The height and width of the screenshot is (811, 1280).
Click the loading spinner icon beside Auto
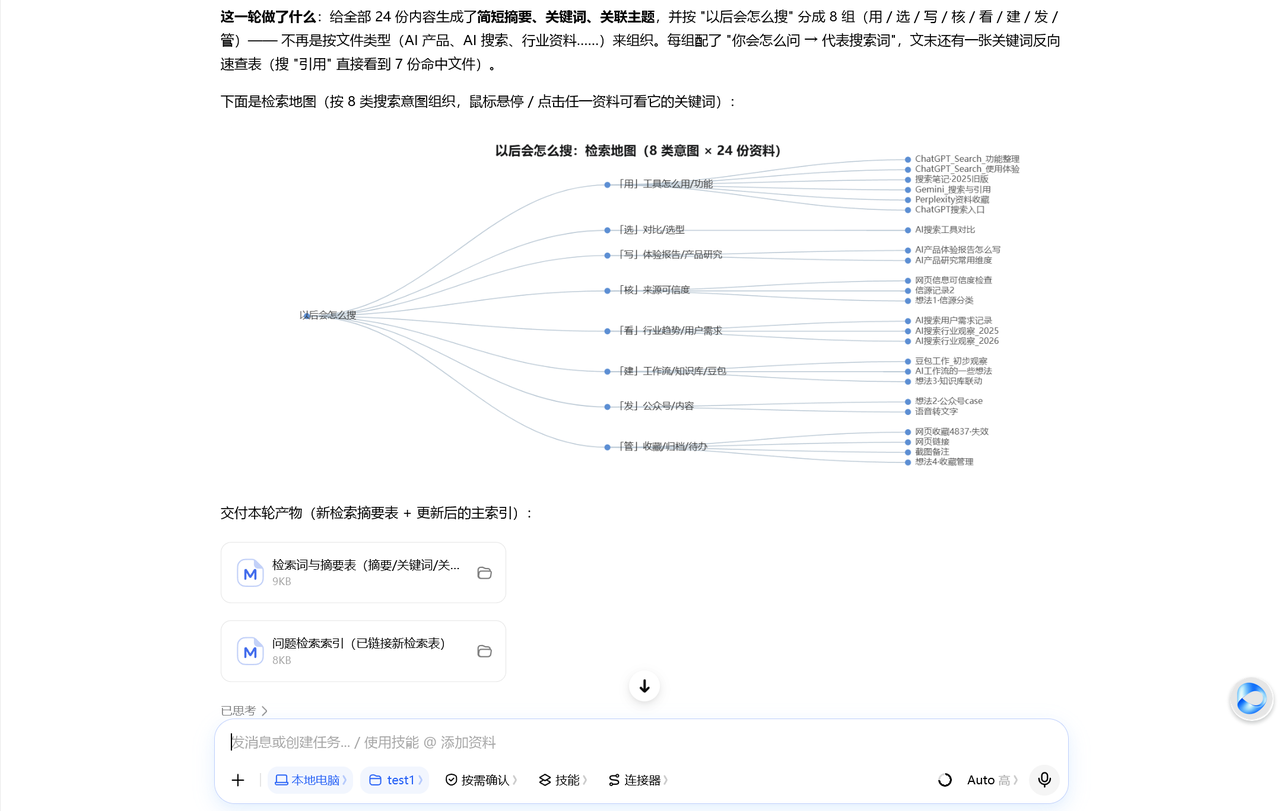pos(945,780)
